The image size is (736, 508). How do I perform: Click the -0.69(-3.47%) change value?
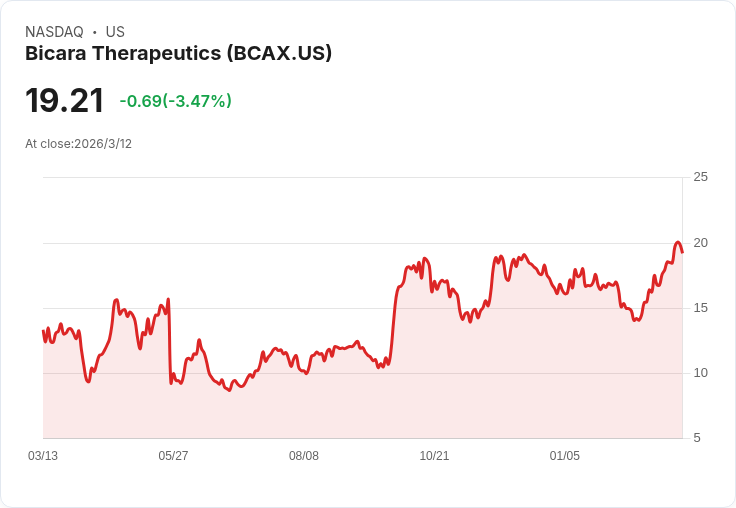[176, 101]
